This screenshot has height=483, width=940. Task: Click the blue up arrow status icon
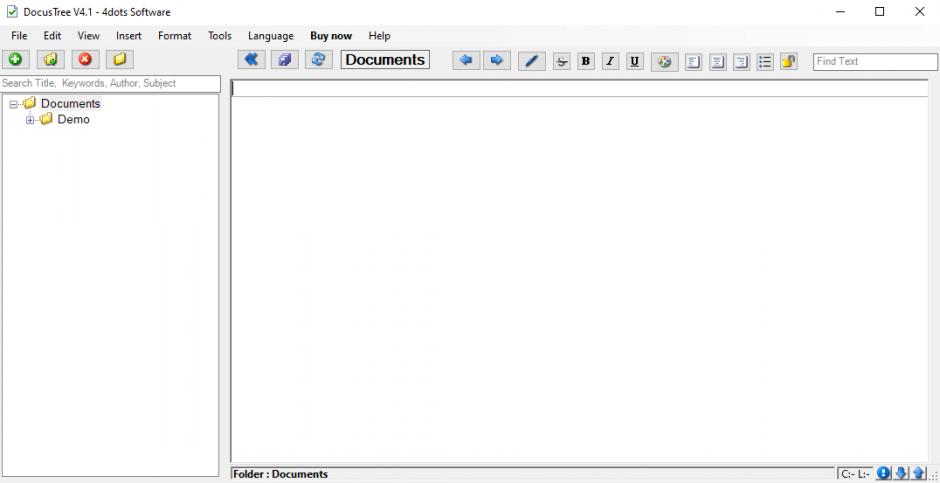[x=918, y=473]
